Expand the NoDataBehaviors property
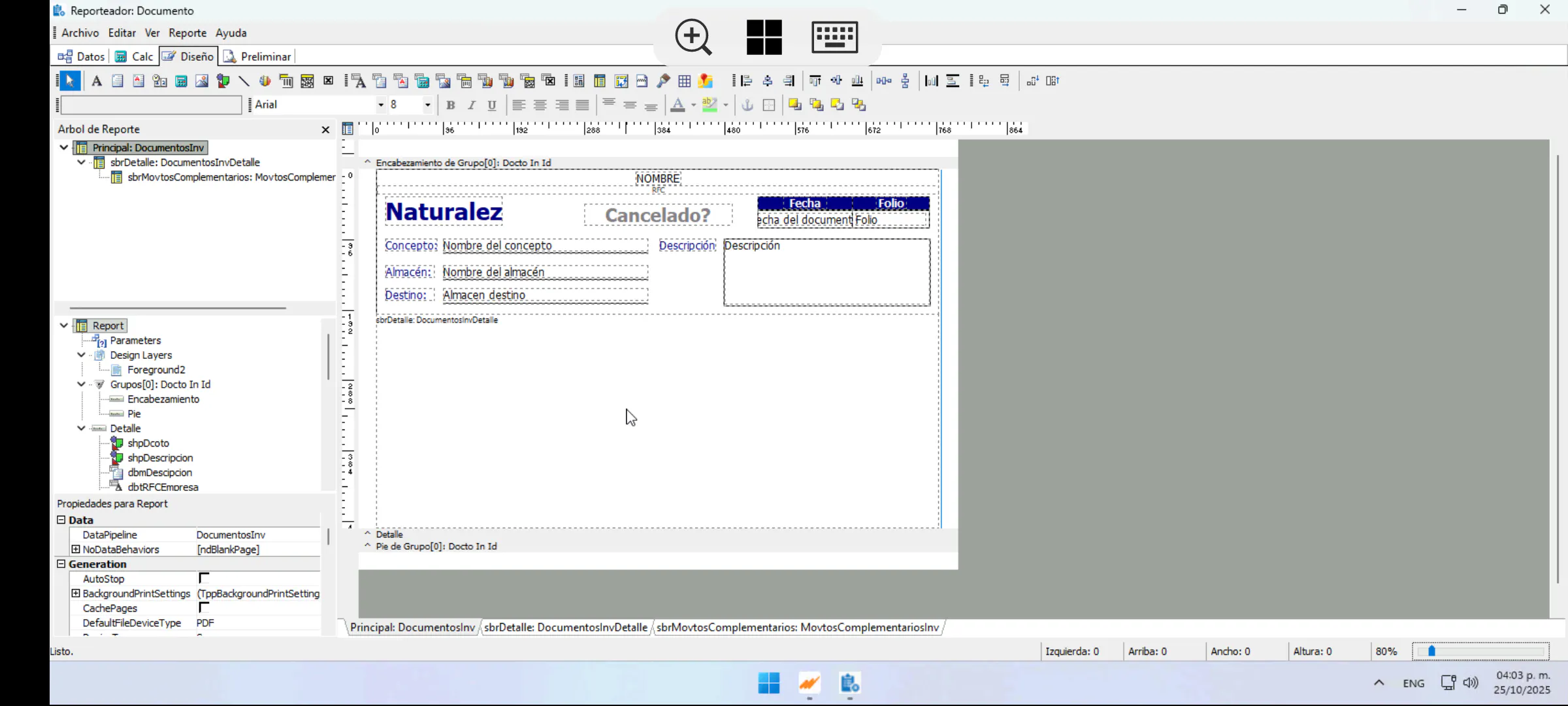 [x=76, y=550]
